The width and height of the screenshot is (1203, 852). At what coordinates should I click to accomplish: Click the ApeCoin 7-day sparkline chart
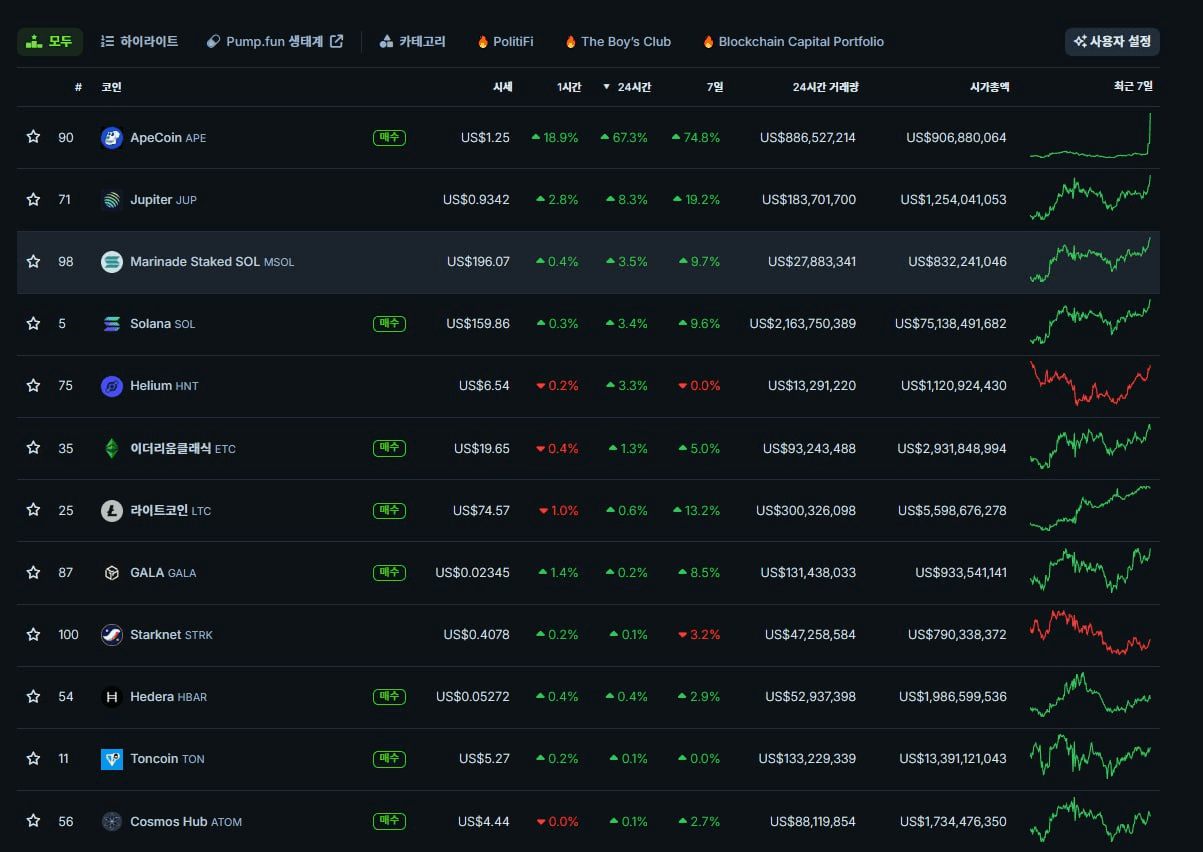(1090, 137)
